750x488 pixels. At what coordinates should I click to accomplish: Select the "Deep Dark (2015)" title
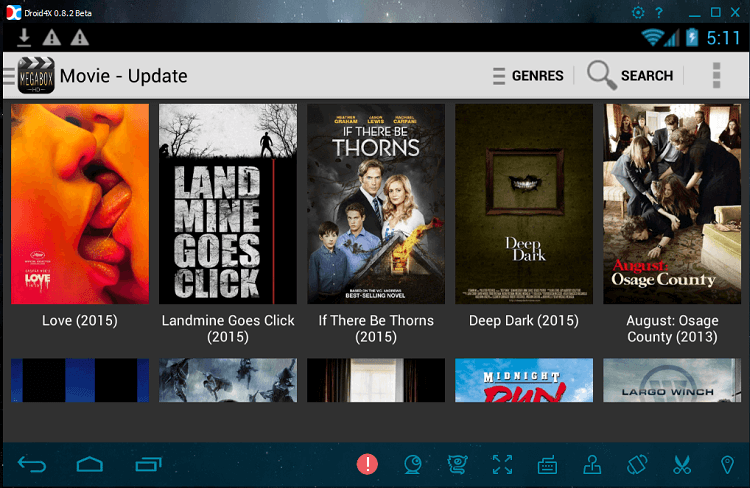(x=524, y=321)
